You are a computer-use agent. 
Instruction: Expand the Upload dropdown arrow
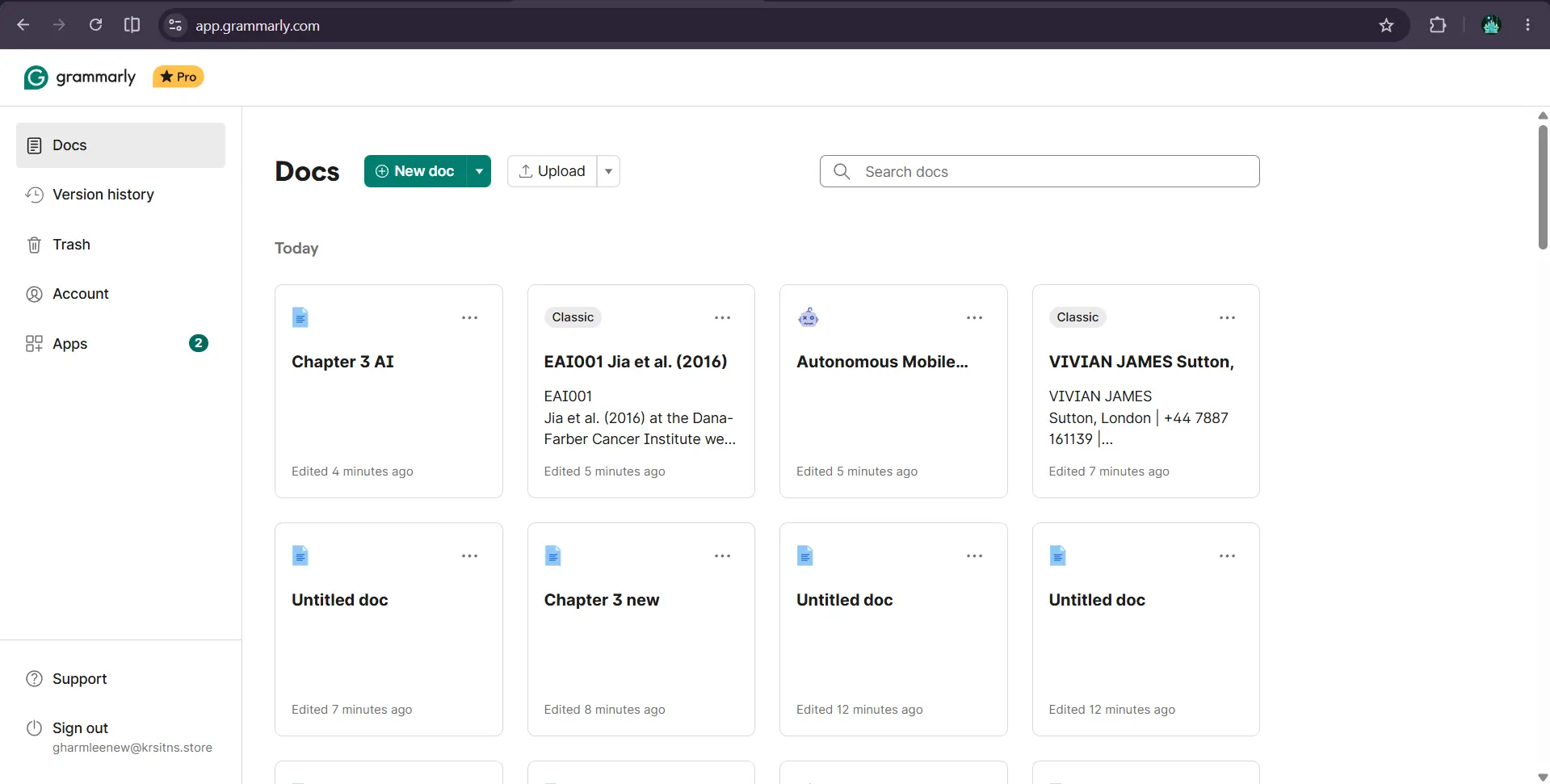pyautogui.click(x=608, y=171)
